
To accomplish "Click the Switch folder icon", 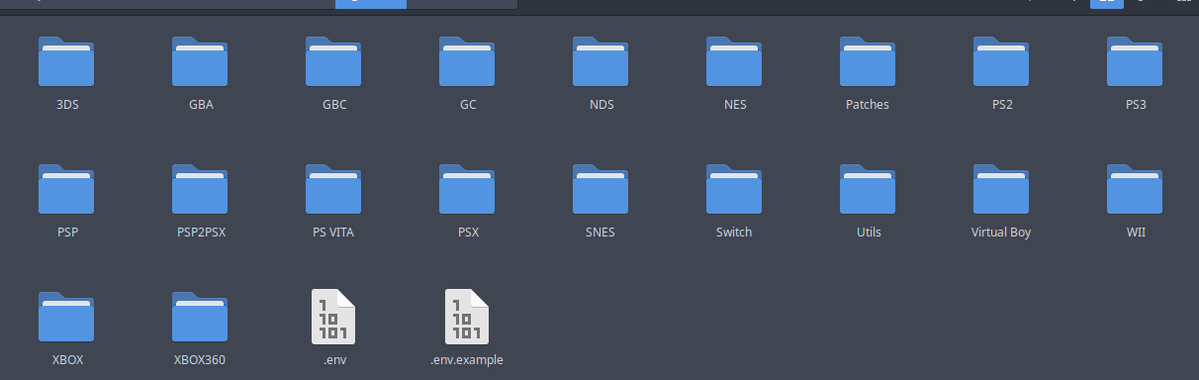I will click(734, 190).
